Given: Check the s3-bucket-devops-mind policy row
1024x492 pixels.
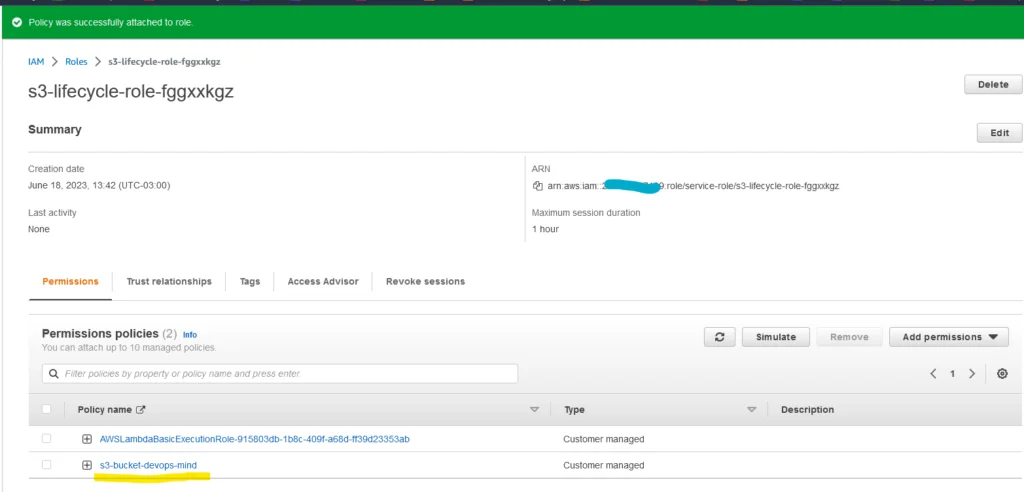Looking at the screenshot, I should point(46,465).
